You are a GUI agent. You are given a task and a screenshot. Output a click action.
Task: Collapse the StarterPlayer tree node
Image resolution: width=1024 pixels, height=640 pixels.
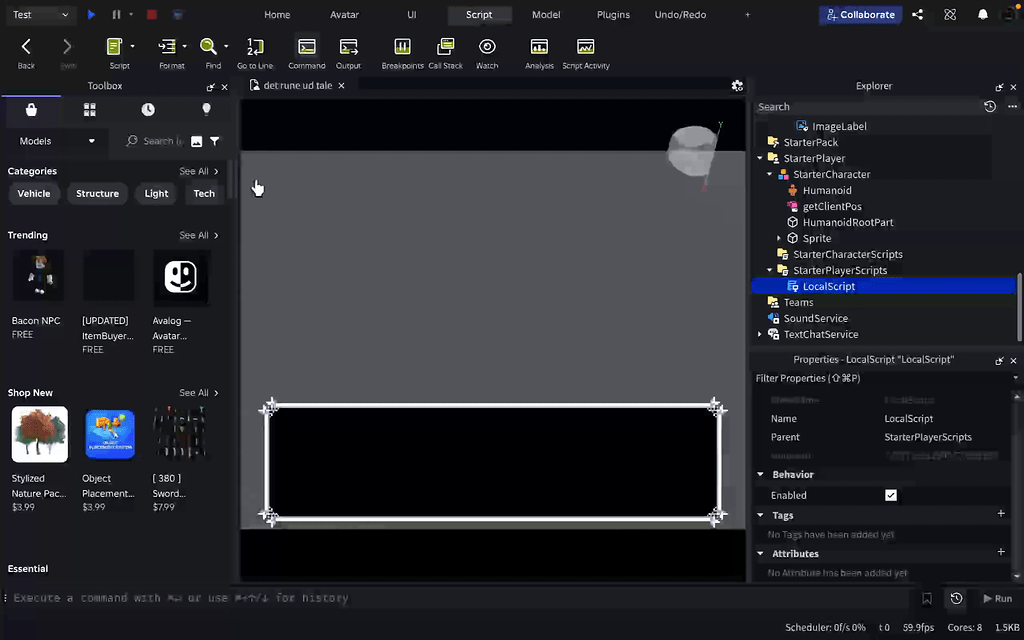(760, 158)
